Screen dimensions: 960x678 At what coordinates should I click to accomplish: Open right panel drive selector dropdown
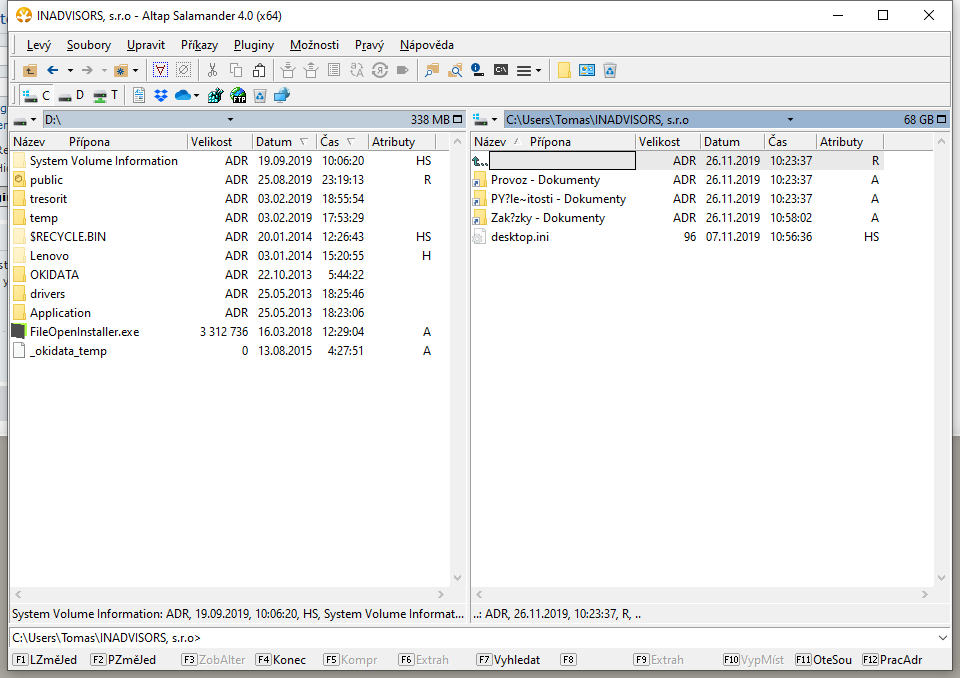[x=486, y=119]
